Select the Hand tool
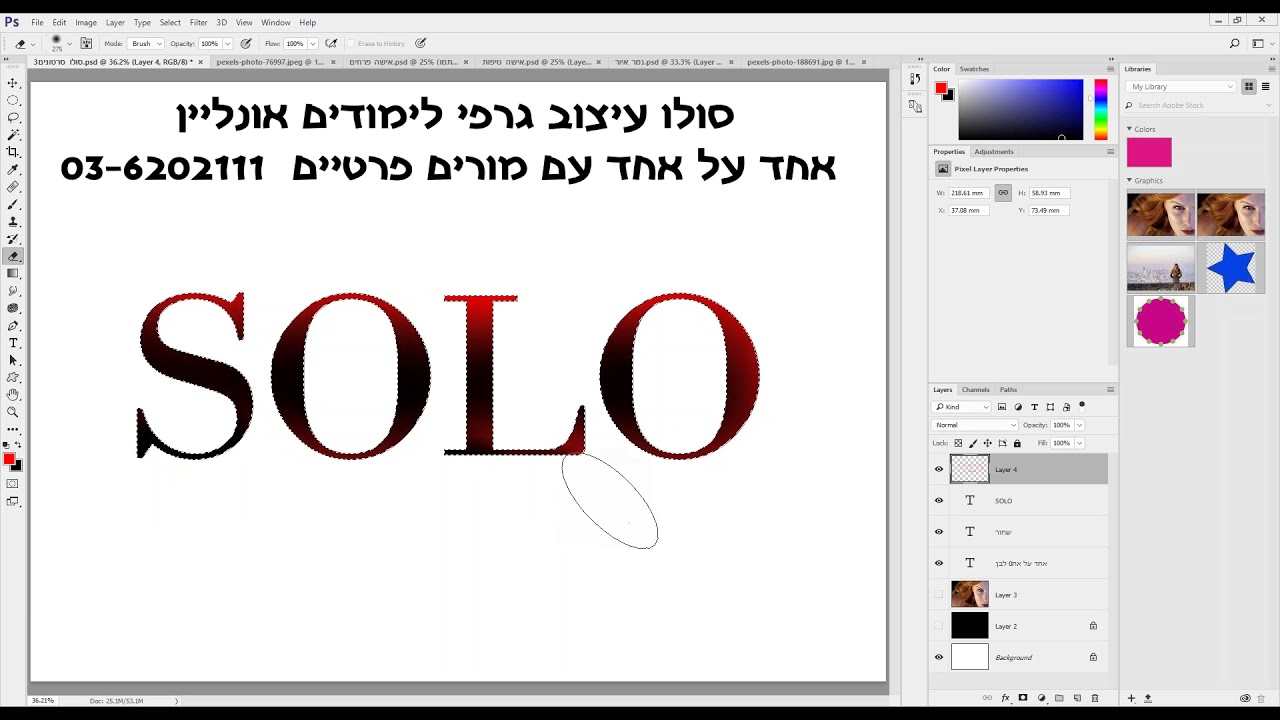Image resolution: width=1280 pixels, height=720 pixels. (x=13, y=395)
